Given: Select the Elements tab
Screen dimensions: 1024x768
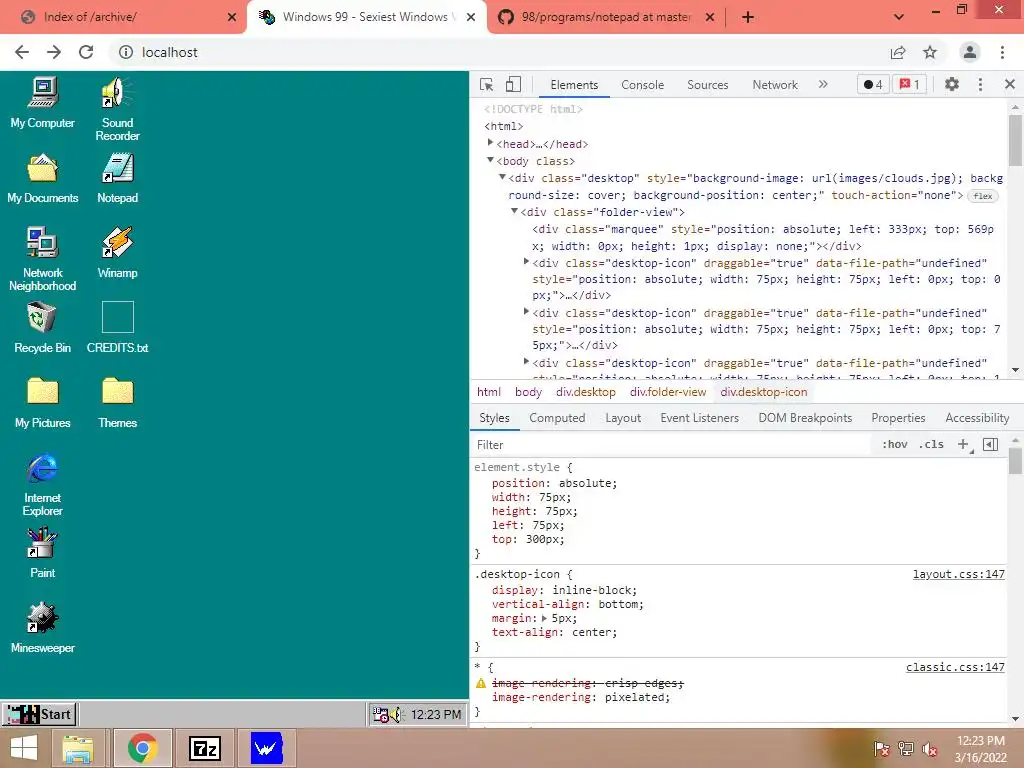Looking at the screenshot, I should coord(574,85).
